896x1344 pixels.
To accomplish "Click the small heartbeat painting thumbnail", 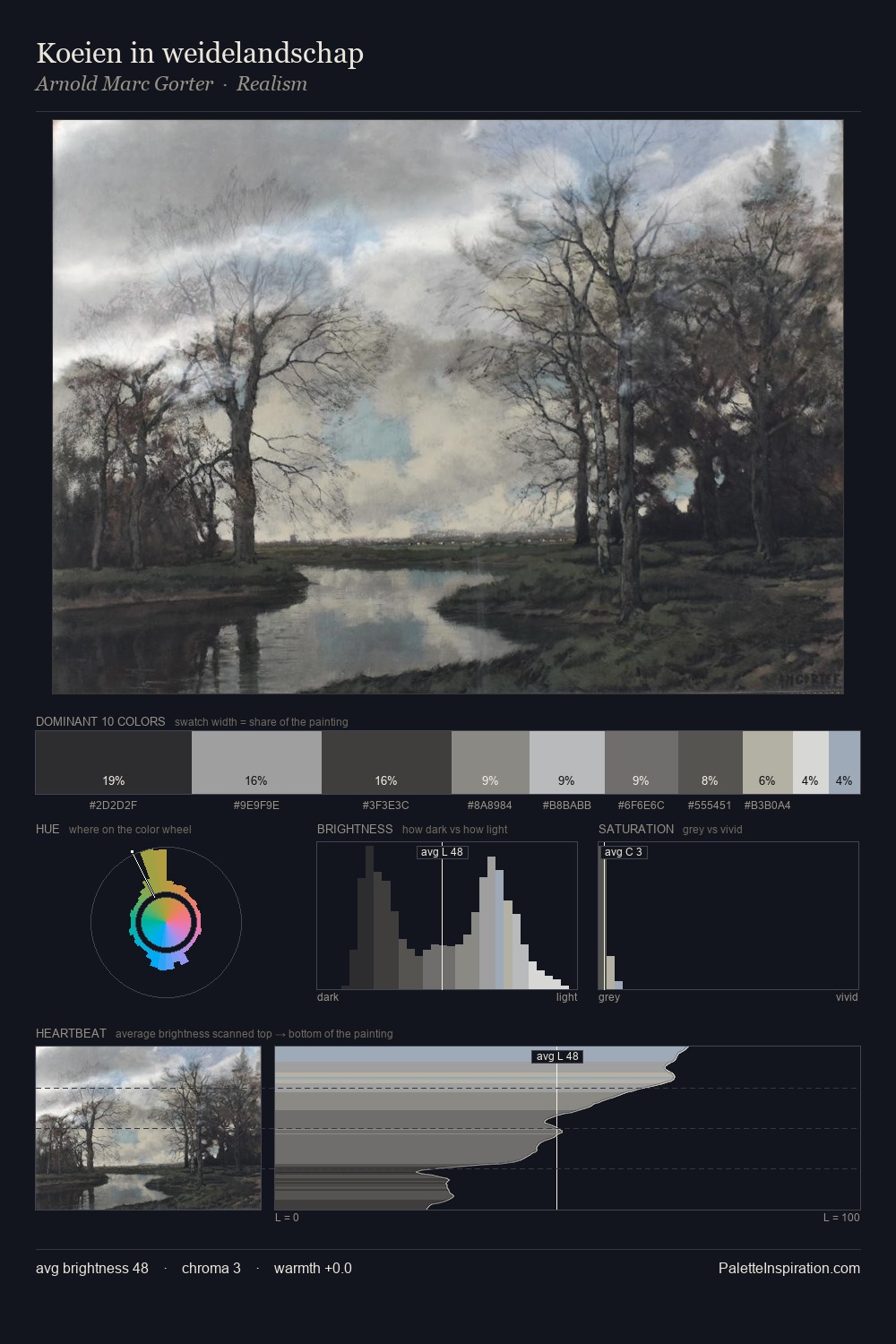I will 149,1128.
